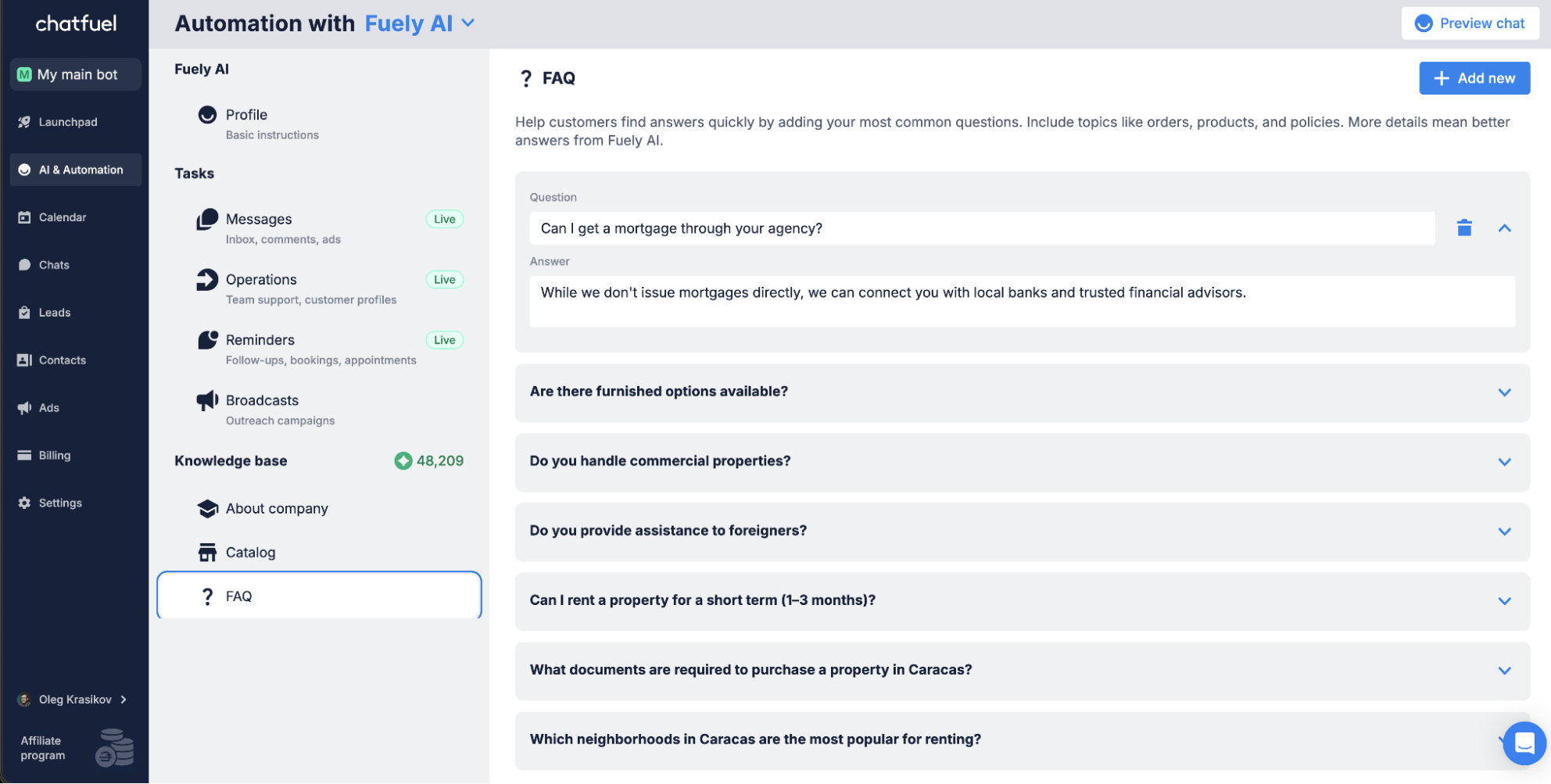Select the Contacts sidebar icon
Image resolution: width=1551 pixels, height=784 pixels.
25,360
